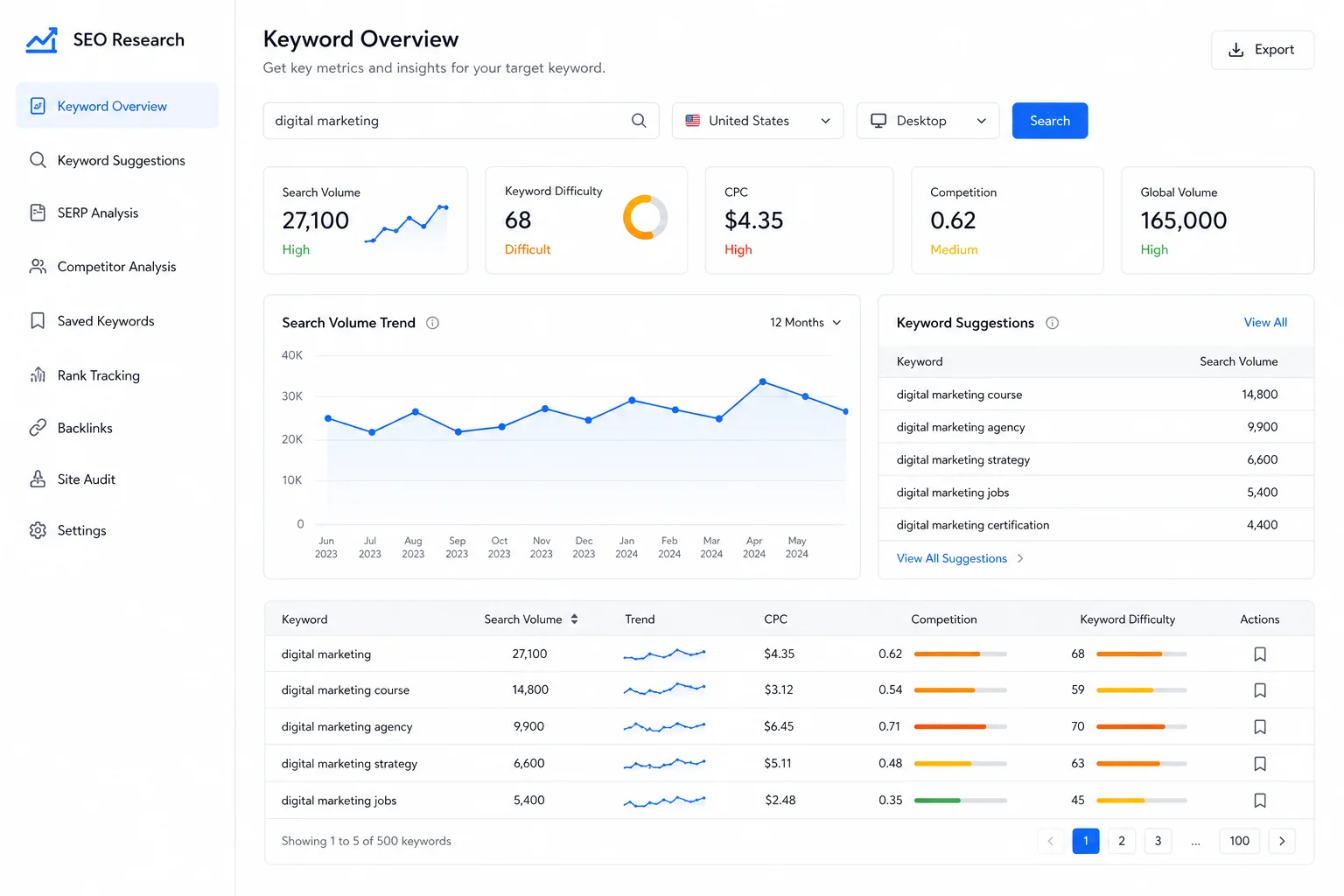Click the 165,000 Global Volume value

1183,220
